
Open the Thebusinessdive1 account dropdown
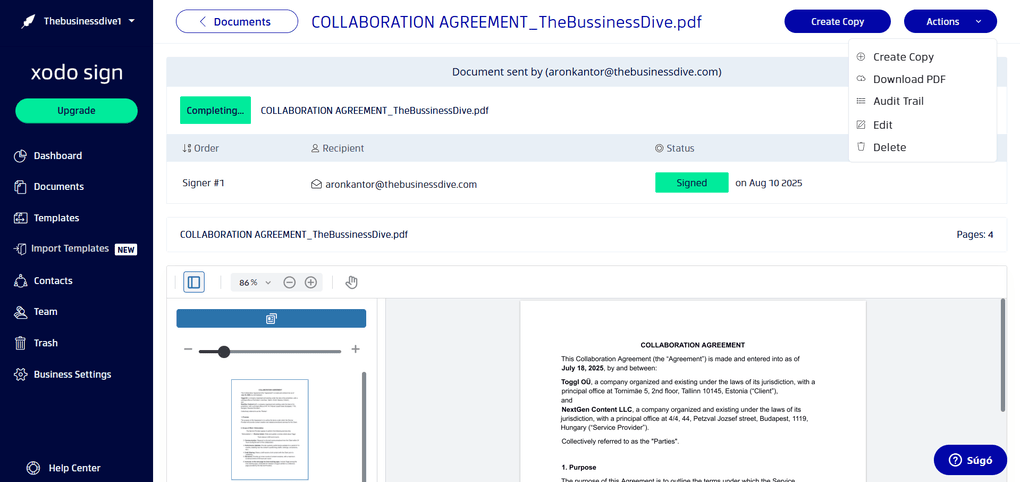[77, 21]
